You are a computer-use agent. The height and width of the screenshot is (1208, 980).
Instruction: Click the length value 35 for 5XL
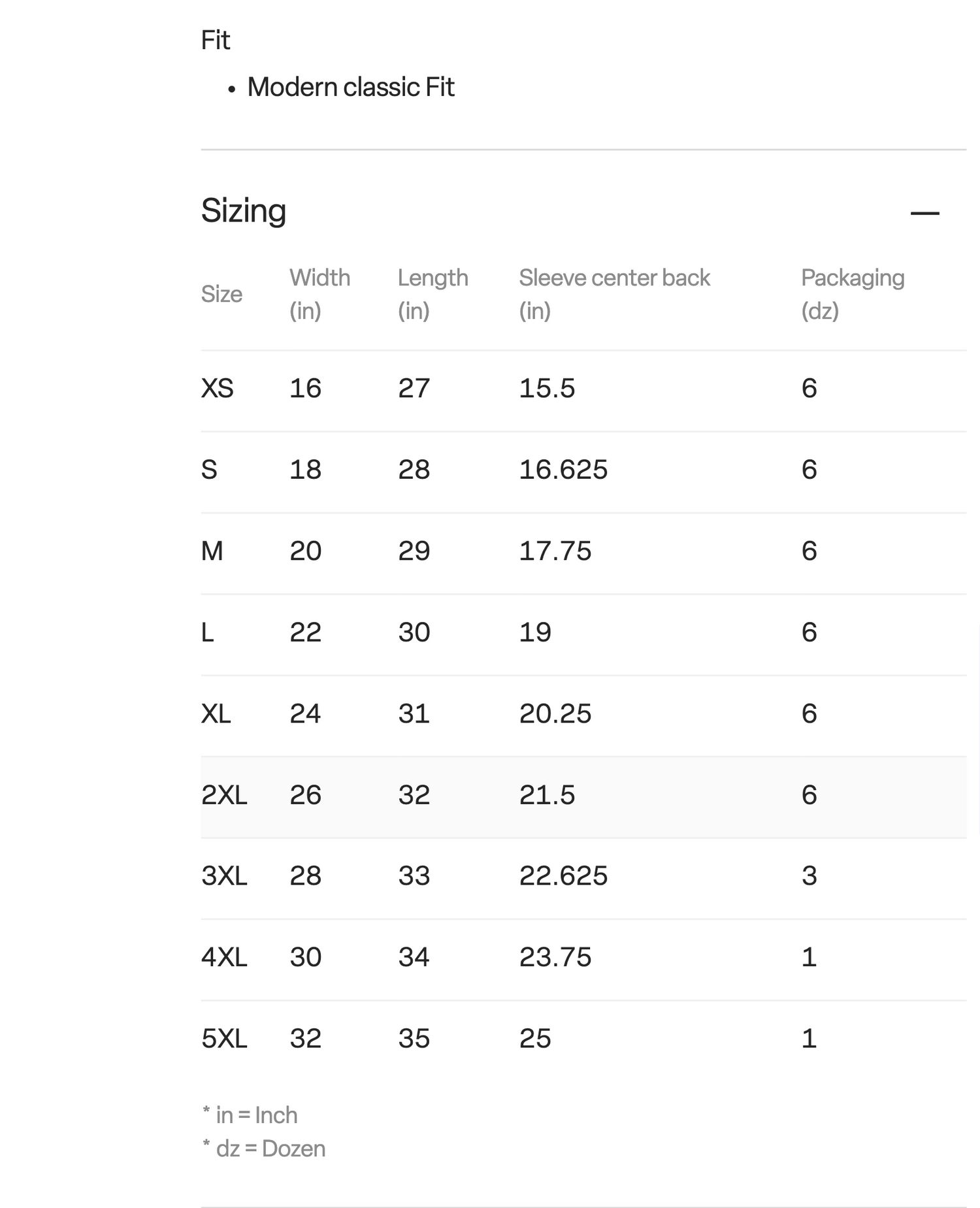point(414,1039)
